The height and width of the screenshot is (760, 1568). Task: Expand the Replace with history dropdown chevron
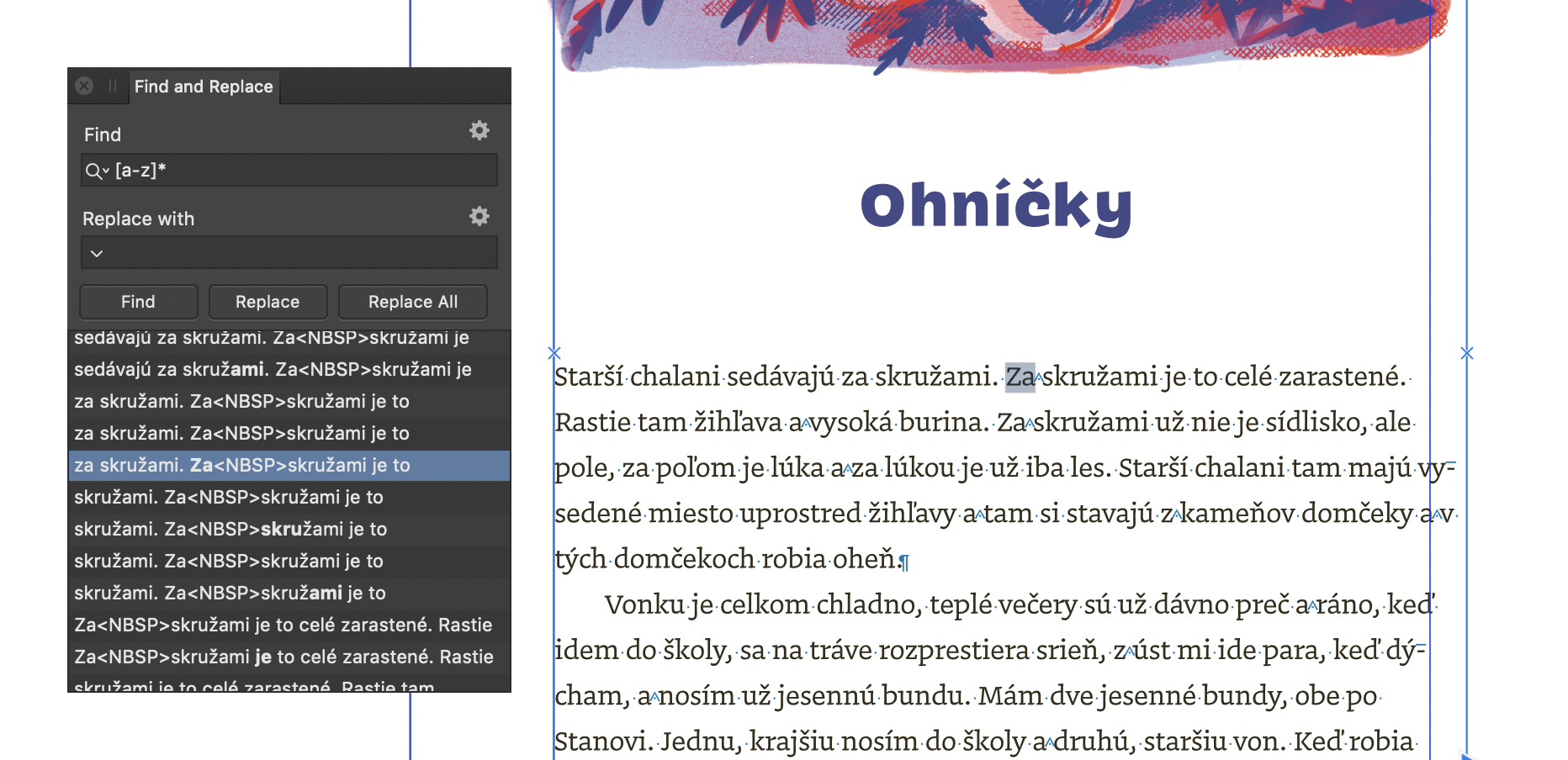(97, 252)
